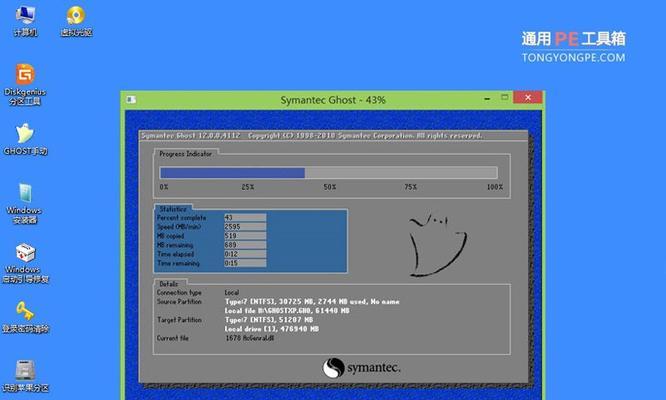Click the Time remaining value 0:15

coord(245,263)
